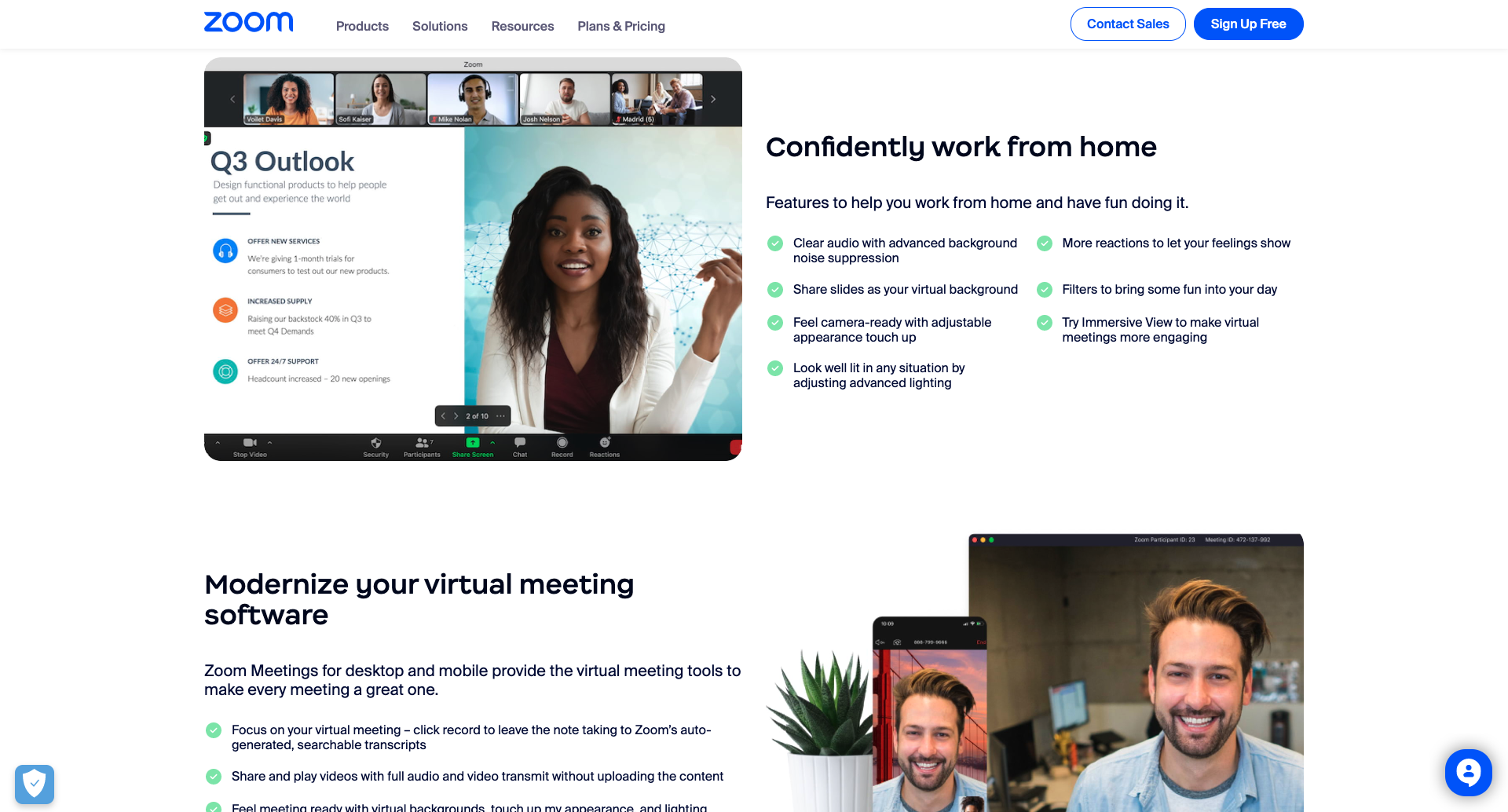Image resolution: width=1508 pixels, height=812 pixels.
Task: Click the Confidently work from home heading
Action: point(961,147)
